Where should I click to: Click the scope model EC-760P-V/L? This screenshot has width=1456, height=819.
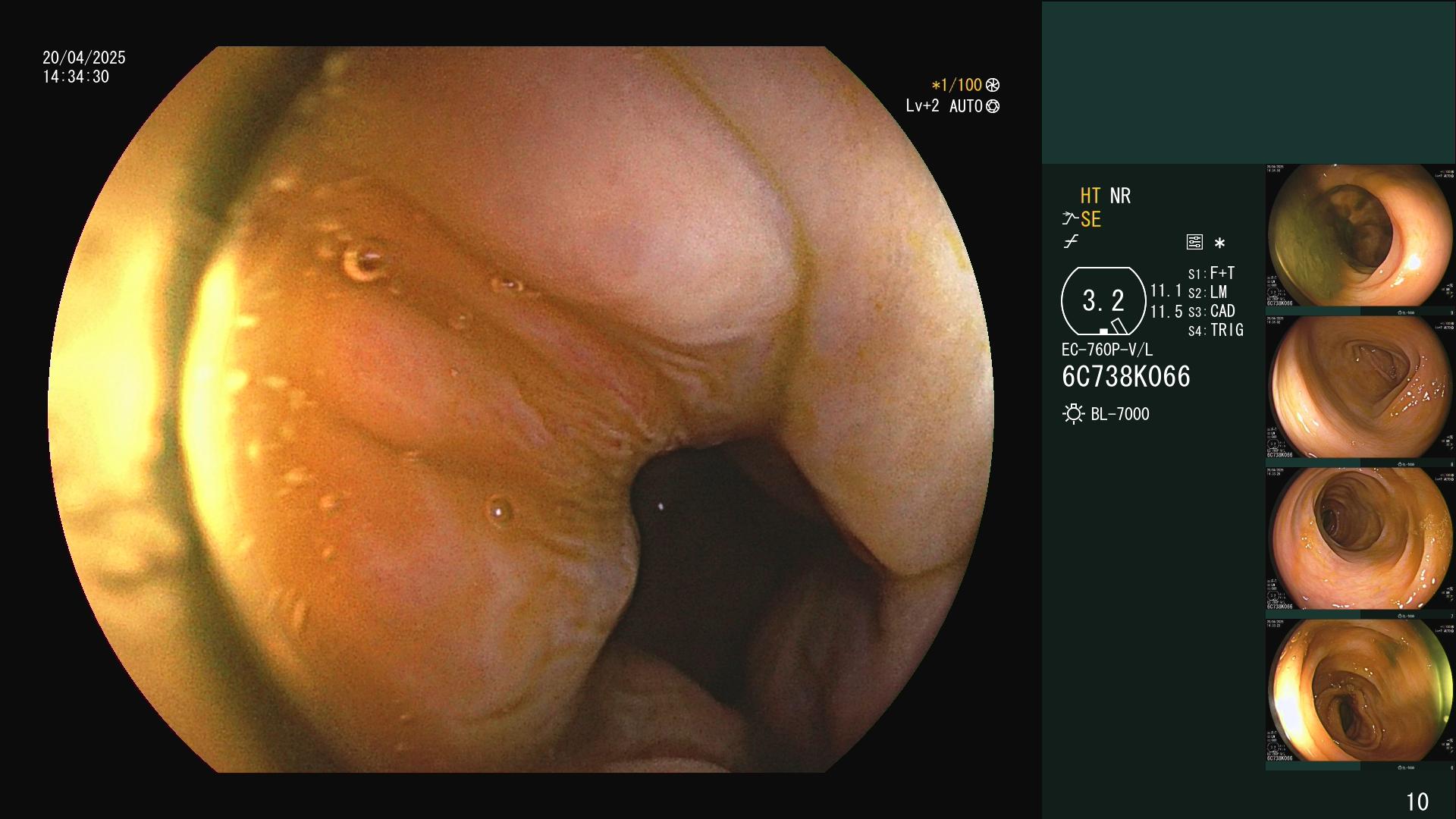[x=1106, y=350]
